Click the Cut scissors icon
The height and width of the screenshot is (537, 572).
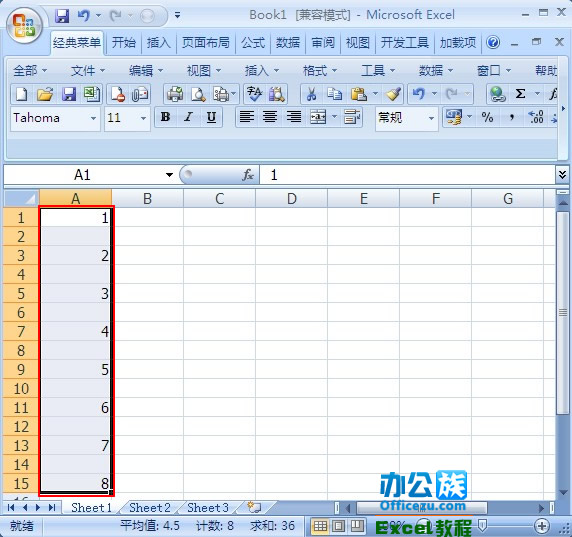(311, 94)
